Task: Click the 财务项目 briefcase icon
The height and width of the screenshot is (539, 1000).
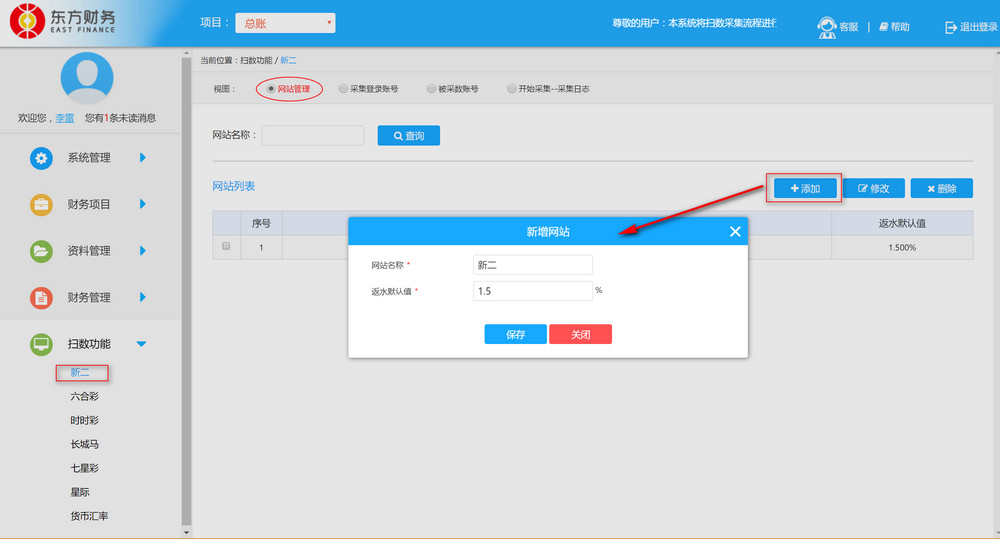Action: coord(41,205)
